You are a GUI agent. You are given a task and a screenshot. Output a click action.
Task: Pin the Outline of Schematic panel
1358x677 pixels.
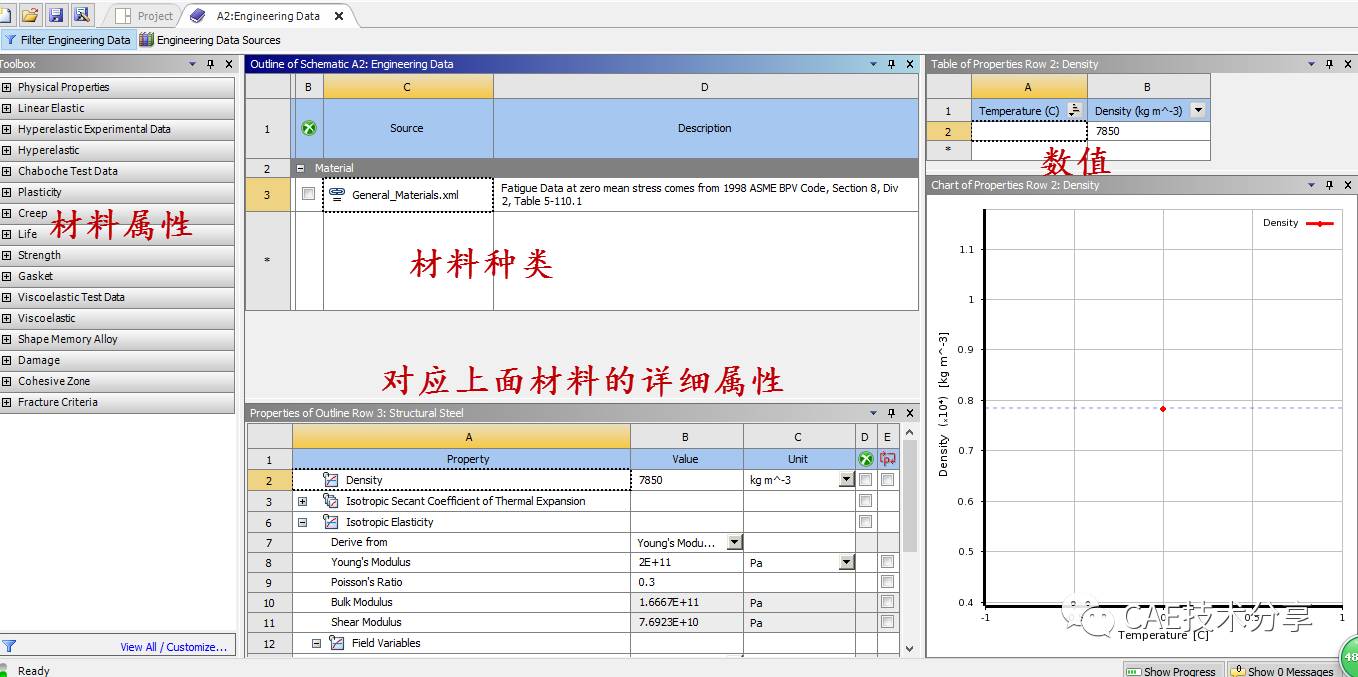(x=891, y=64)
